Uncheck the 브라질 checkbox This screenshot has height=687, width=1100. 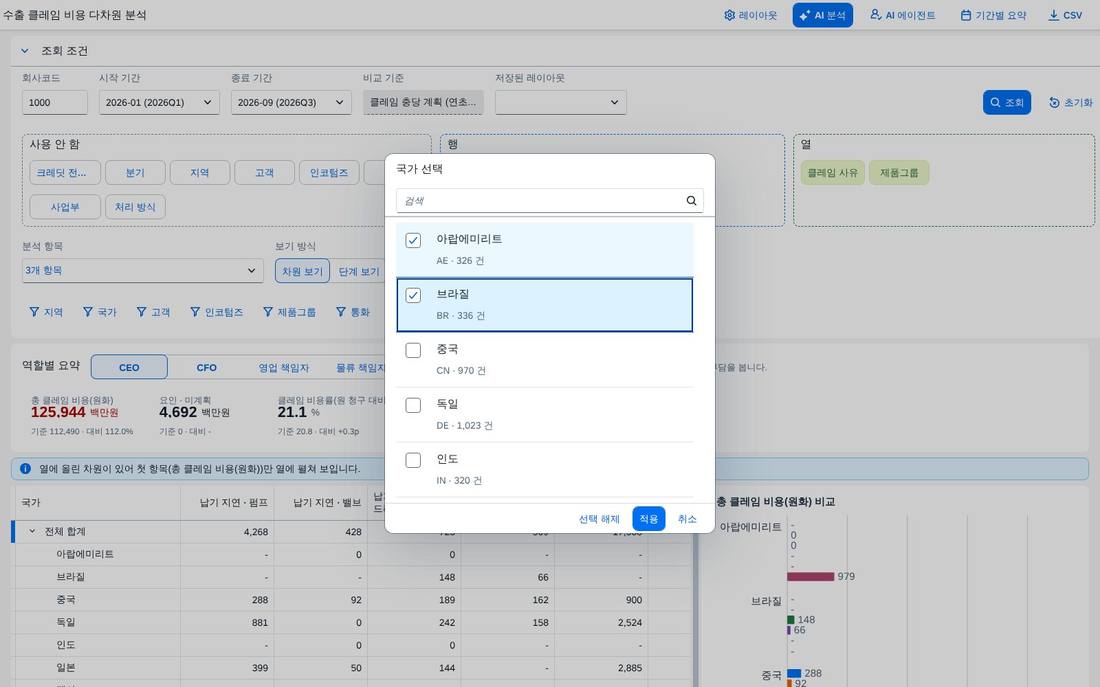tap(413, 295)
